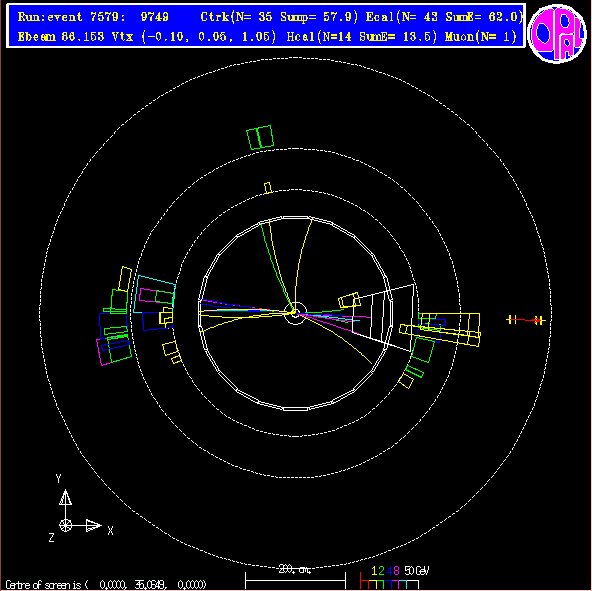The width and height of the screenshot is (592, 591).
Task: Click the green double box above the detector
Action: pos(260,137)
